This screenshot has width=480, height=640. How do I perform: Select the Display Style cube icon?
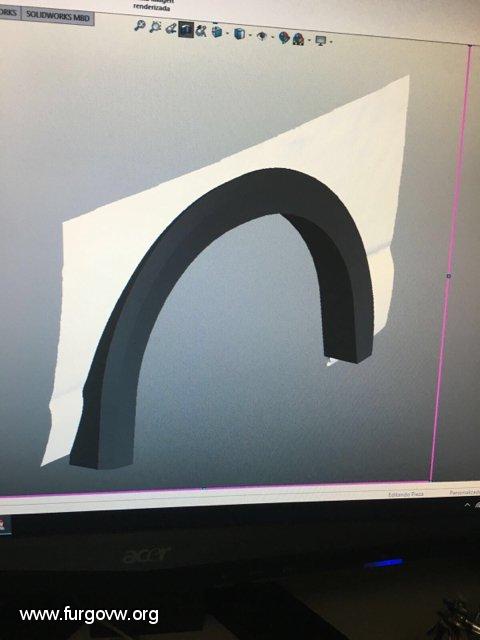point(240,33)
